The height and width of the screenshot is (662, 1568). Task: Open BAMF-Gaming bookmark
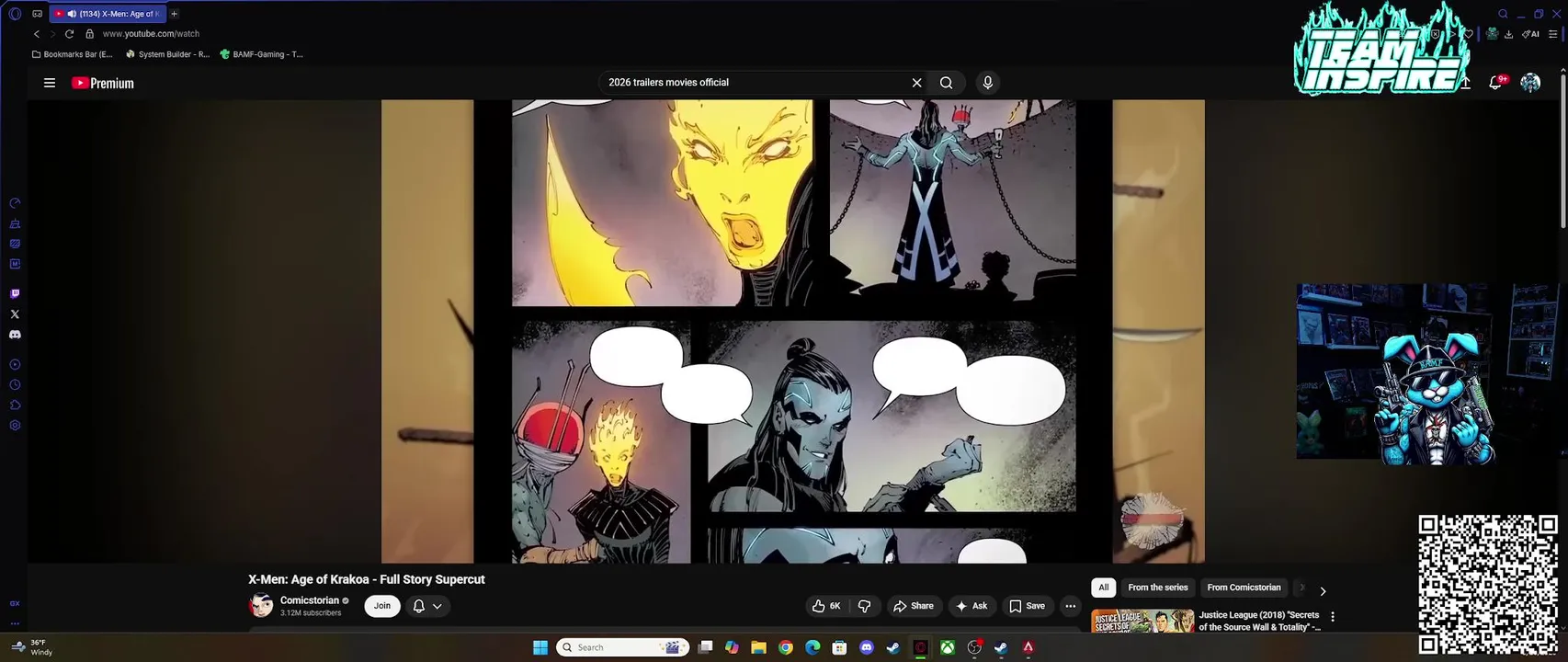(x=262, y=54)
